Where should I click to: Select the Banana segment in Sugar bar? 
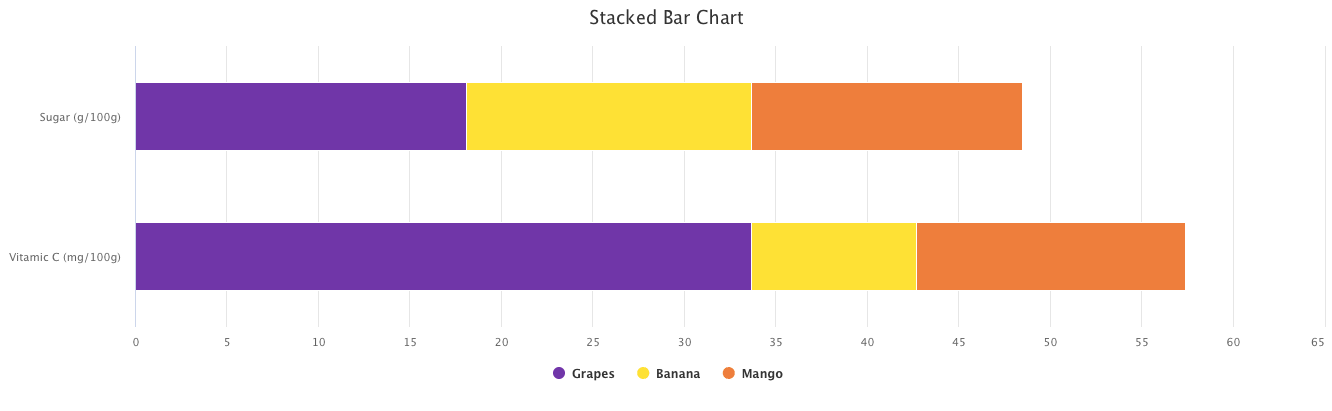coord(609,117)
